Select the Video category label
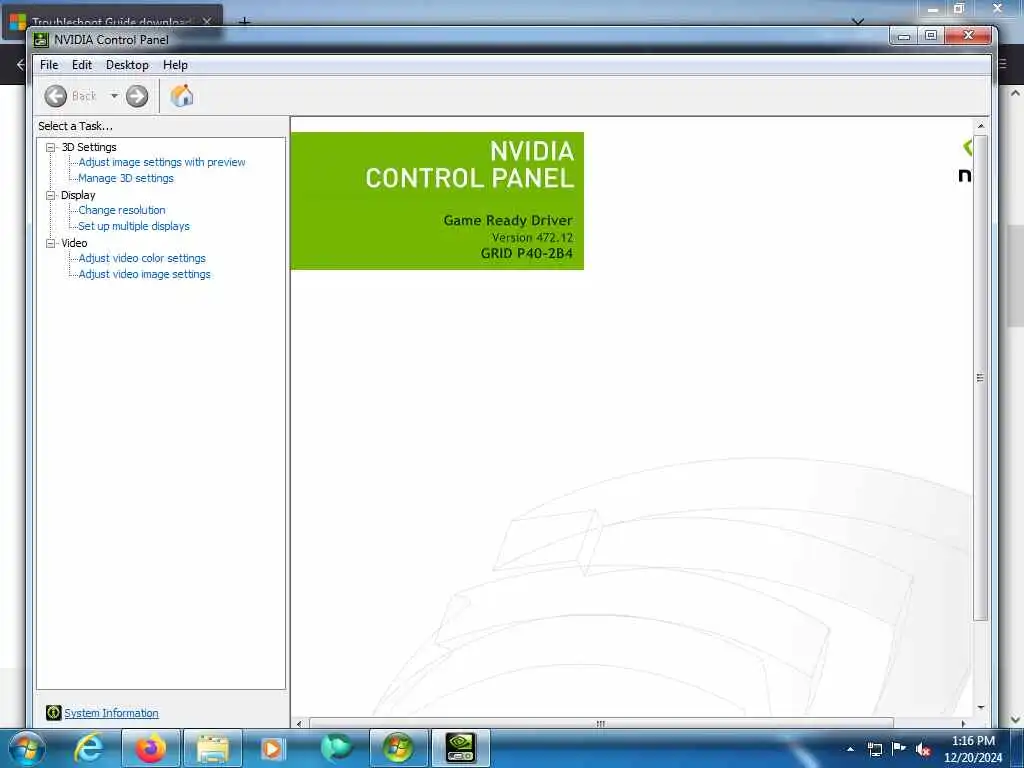This screenshot has height=768, width=1024. coord(74,243)
